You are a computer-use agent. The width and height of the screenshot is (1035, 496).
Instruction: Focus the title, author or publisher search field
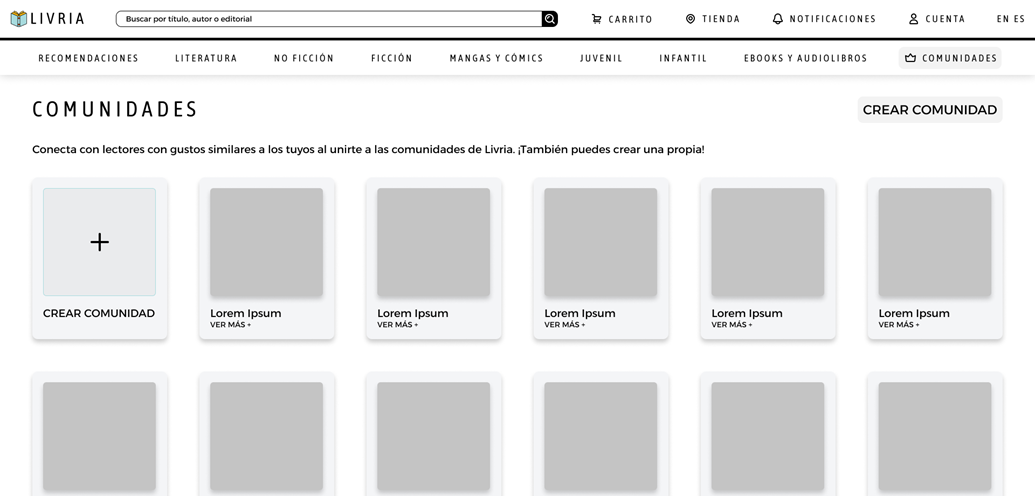coord(329,19)
